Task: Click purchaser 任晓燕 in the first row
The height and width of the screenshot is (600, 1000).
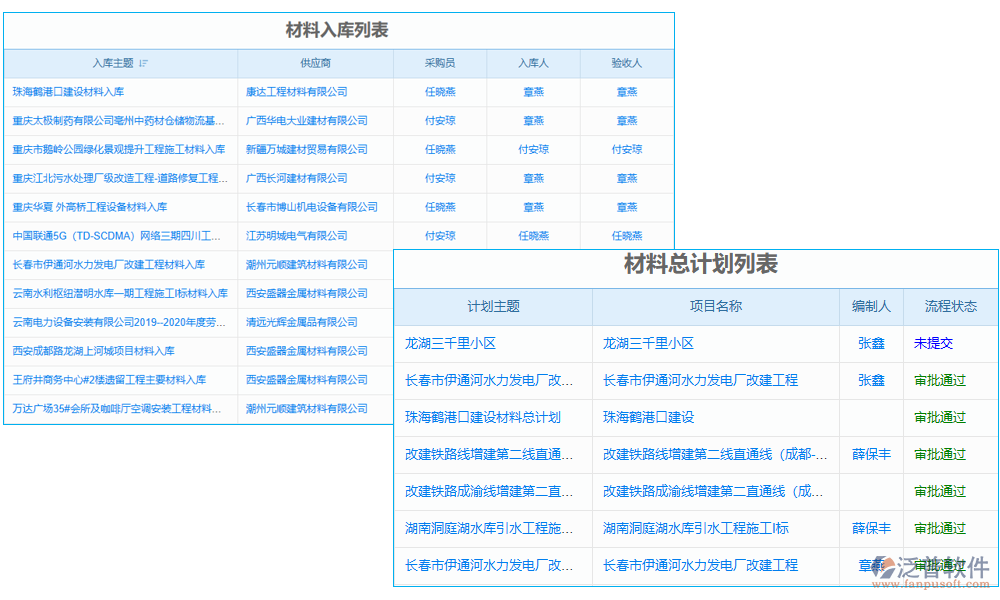Action: pos(439,91)
